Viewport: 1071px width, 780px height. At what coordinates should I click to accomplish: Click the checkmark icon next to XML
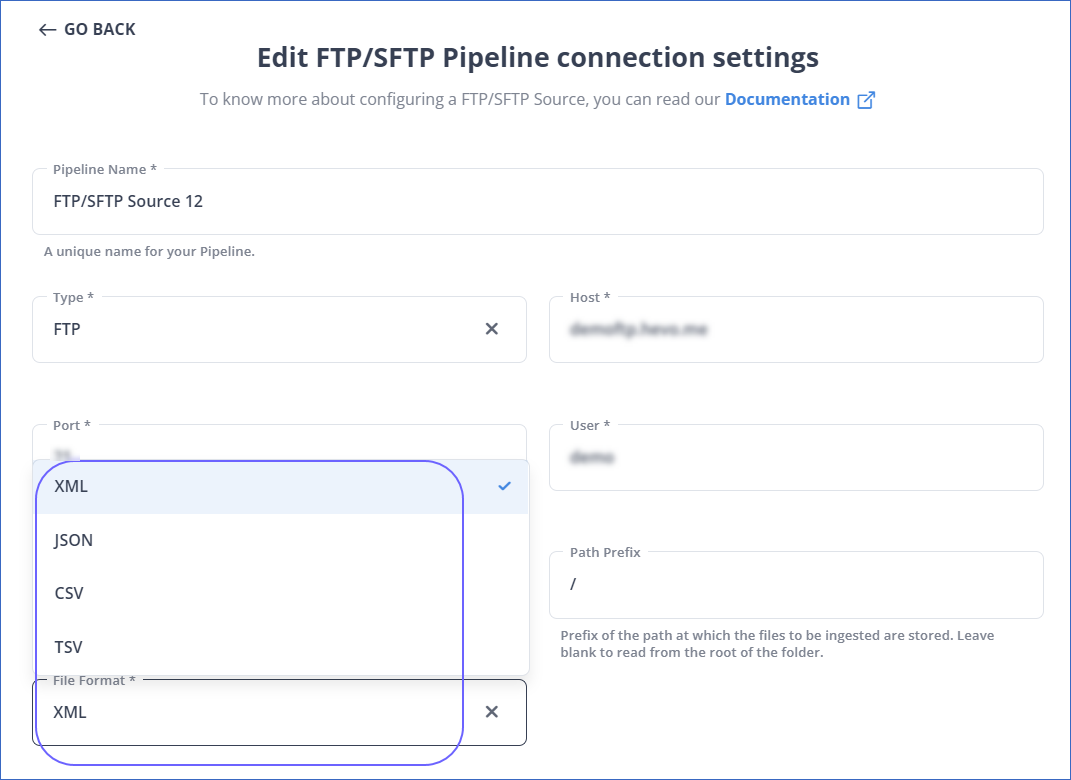click(505, 487)
